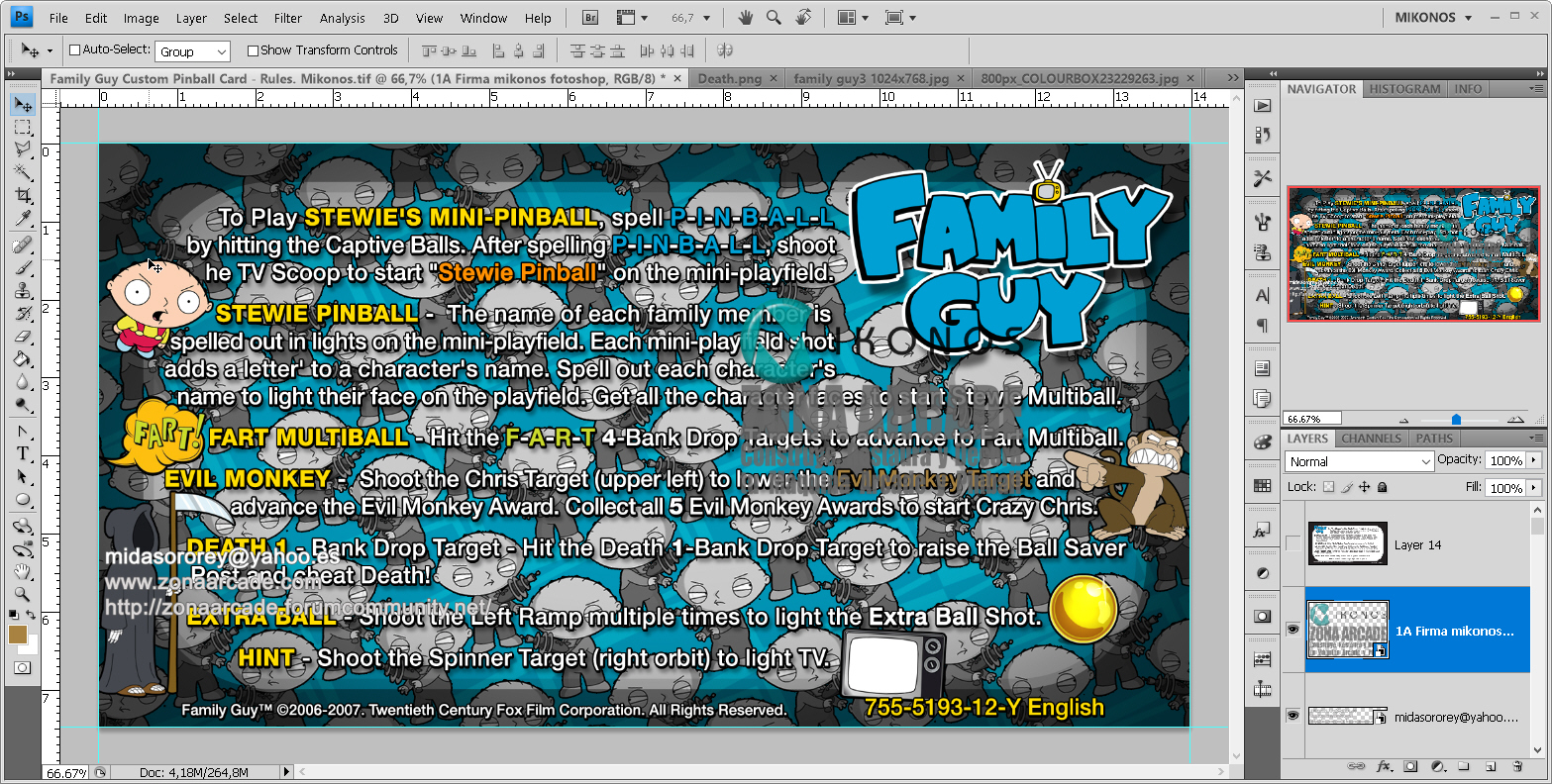Enable Show Transform Controls checkbox

click(253, 50)
